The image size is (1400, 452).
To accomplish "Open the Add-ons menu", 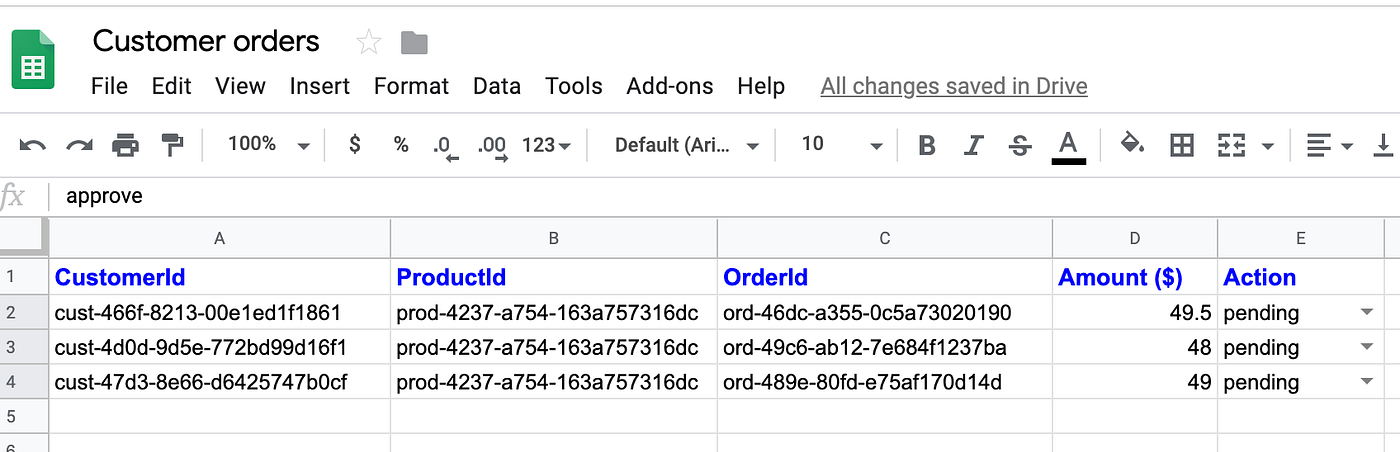I will (669, 86).
